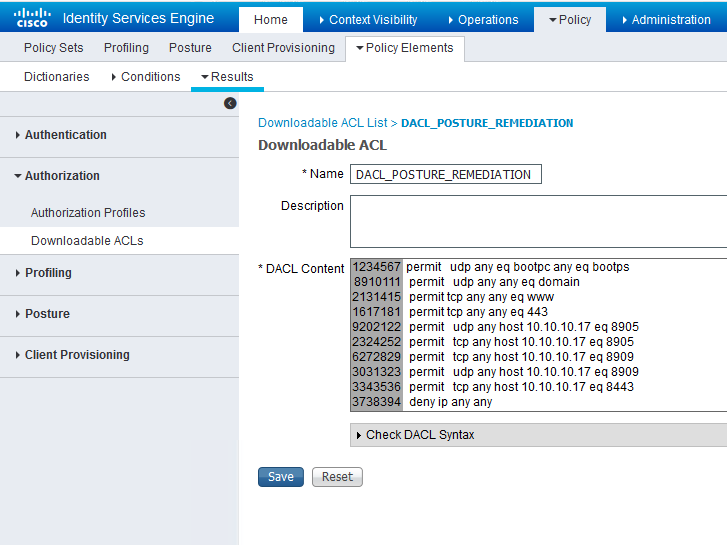Screen dimensions: 727x545
Task: Click the bootpc permit line in DACL Content
Action: tap(517, 267)
